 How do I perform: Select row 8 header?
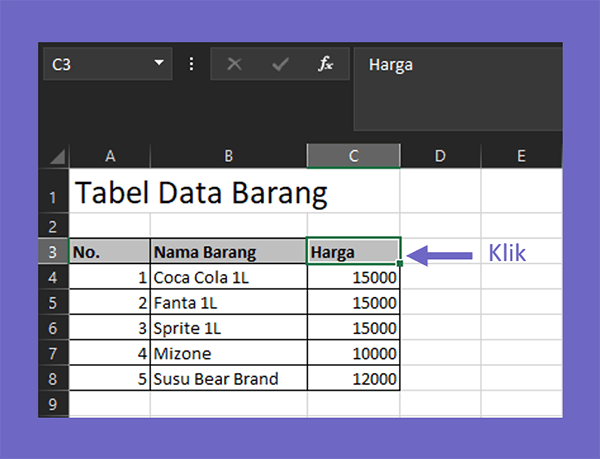coord(54,378)
